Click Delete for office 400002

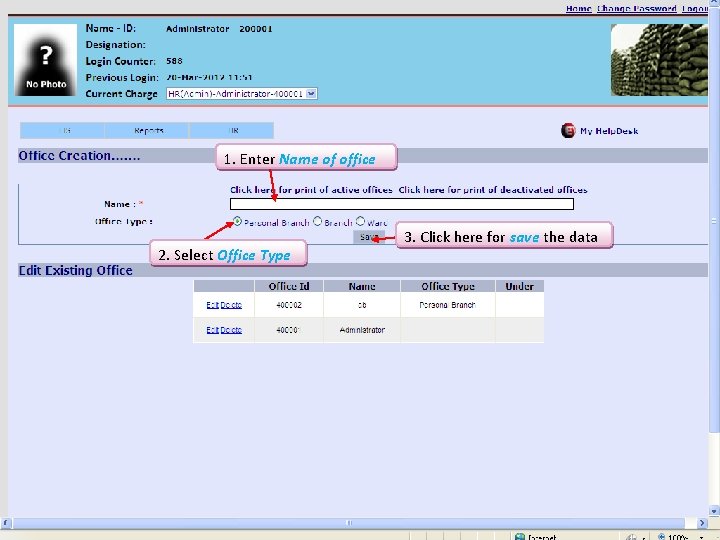click(231, 305)
